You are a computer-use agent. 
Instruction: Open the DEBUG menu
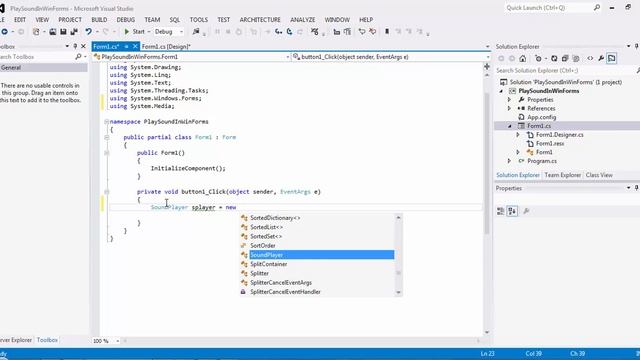click(x=126, y=20)
